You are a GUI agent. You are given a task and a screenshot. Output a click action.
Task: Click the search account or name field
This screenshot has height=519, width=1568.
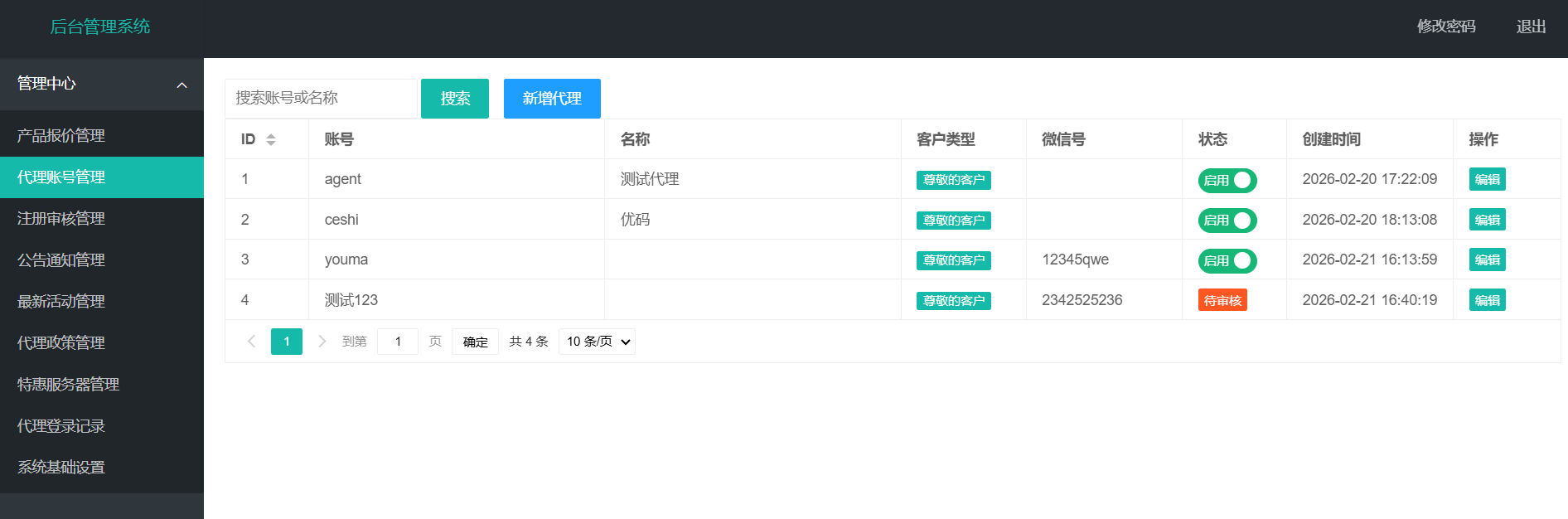point(321,99)
